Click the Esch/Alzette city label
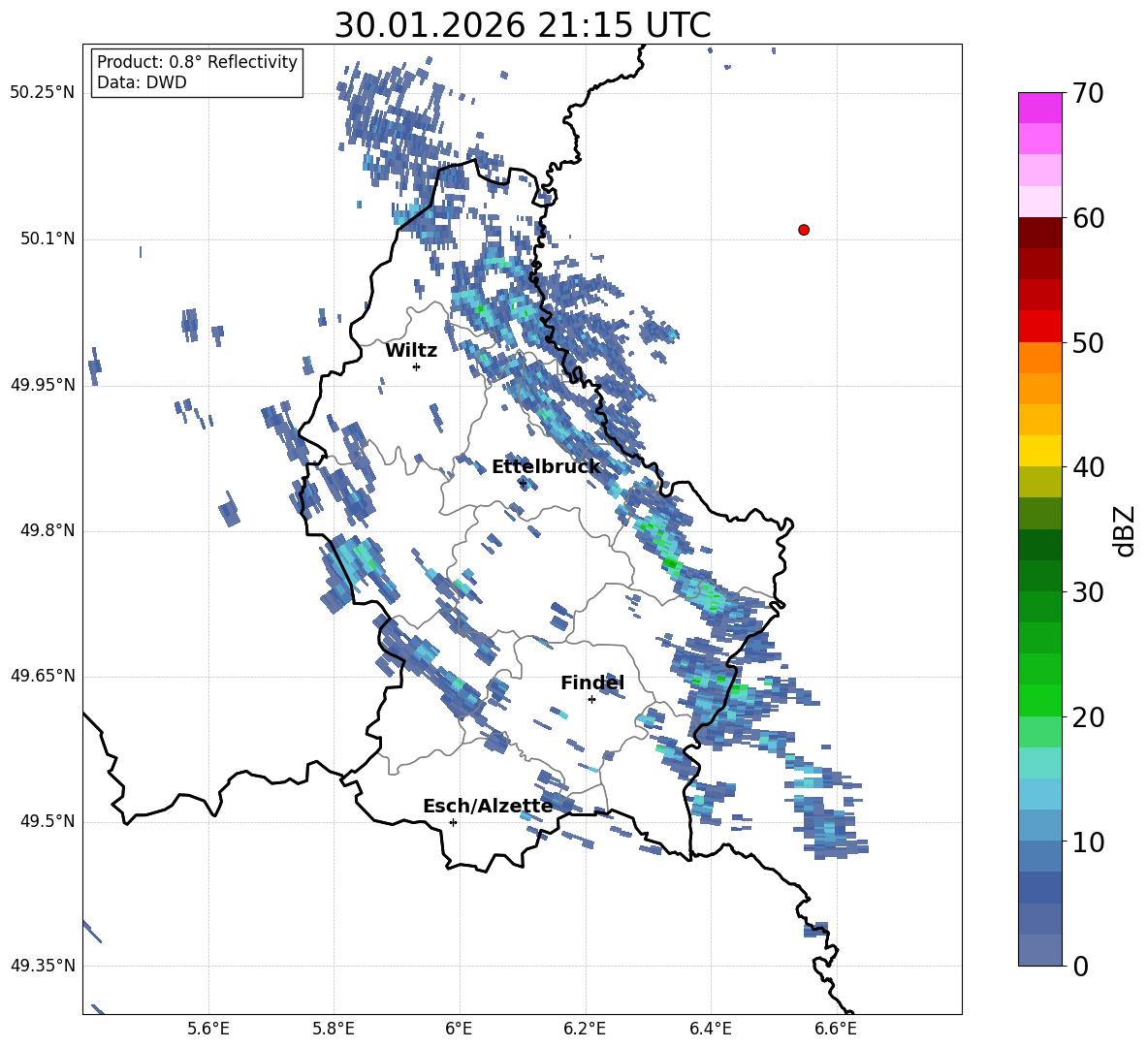This screenshot has height=1048, width=1148. pyautogui.click(x=488, y=806)
